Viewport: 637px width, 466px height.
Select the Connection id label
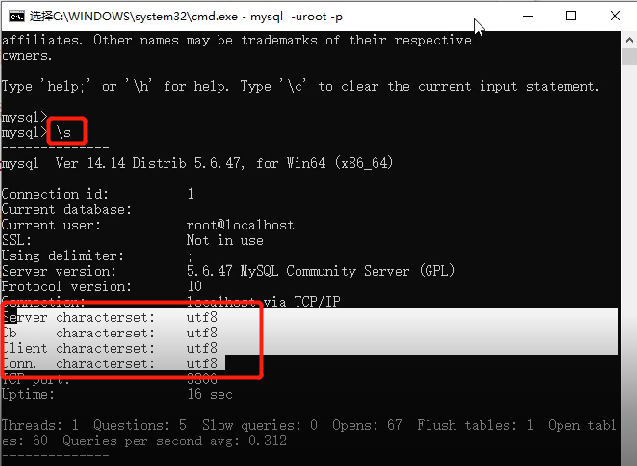tap(56, 194)
